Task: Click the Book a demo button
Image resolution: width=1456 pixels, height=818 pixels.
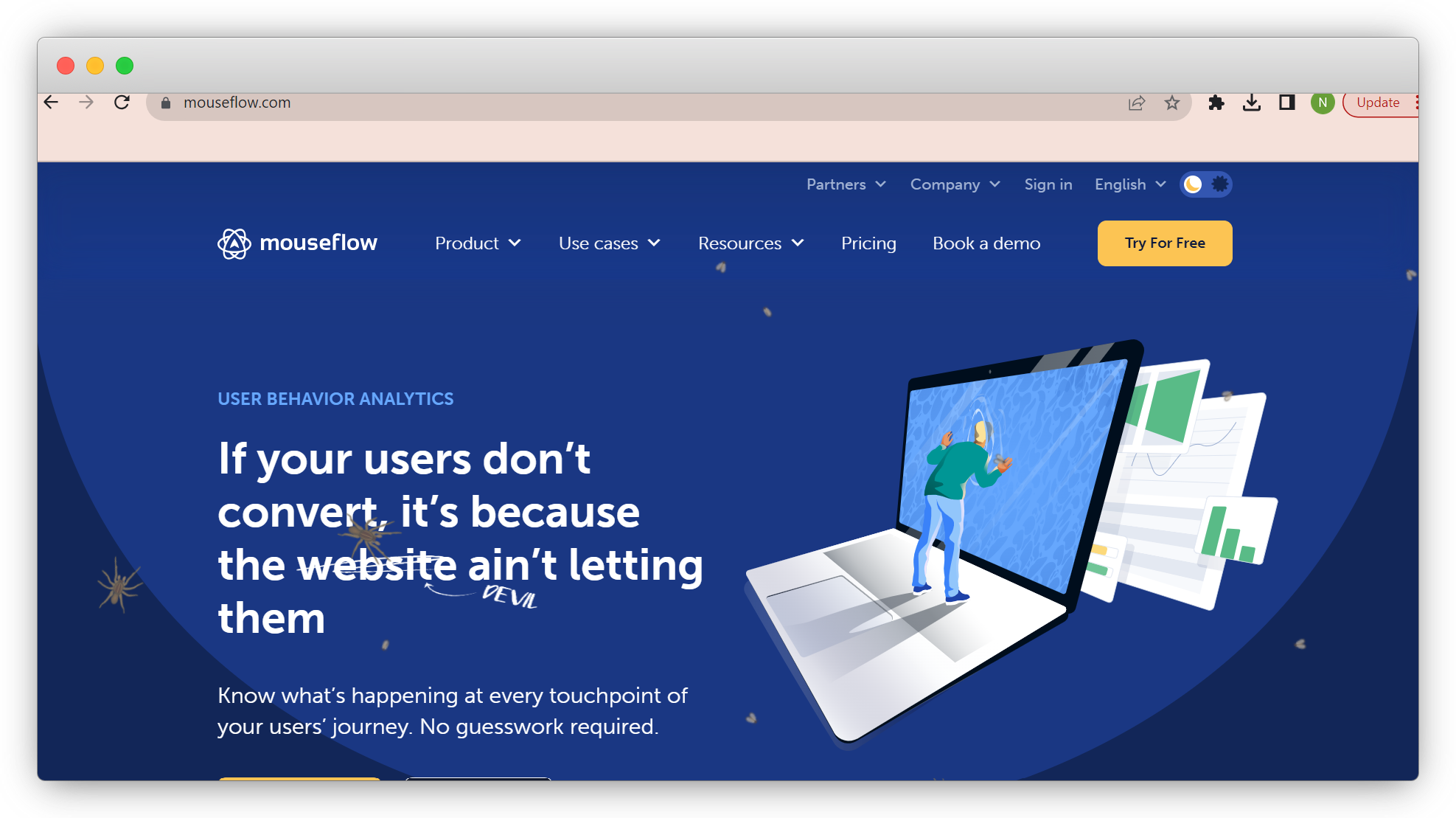Action: coord(986,242)
